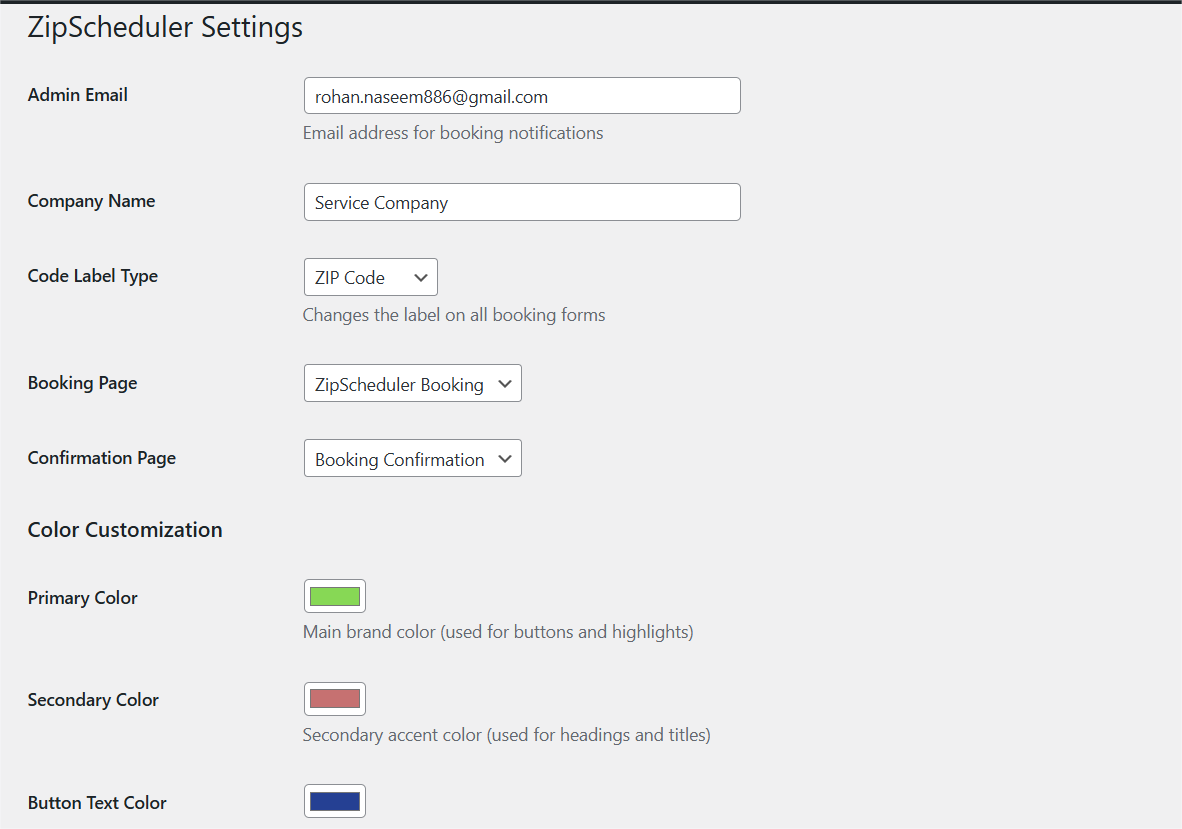Click the booking notifications description text
The width and height of the screenshot is (1182, 829).
click(x=453, y=132)
